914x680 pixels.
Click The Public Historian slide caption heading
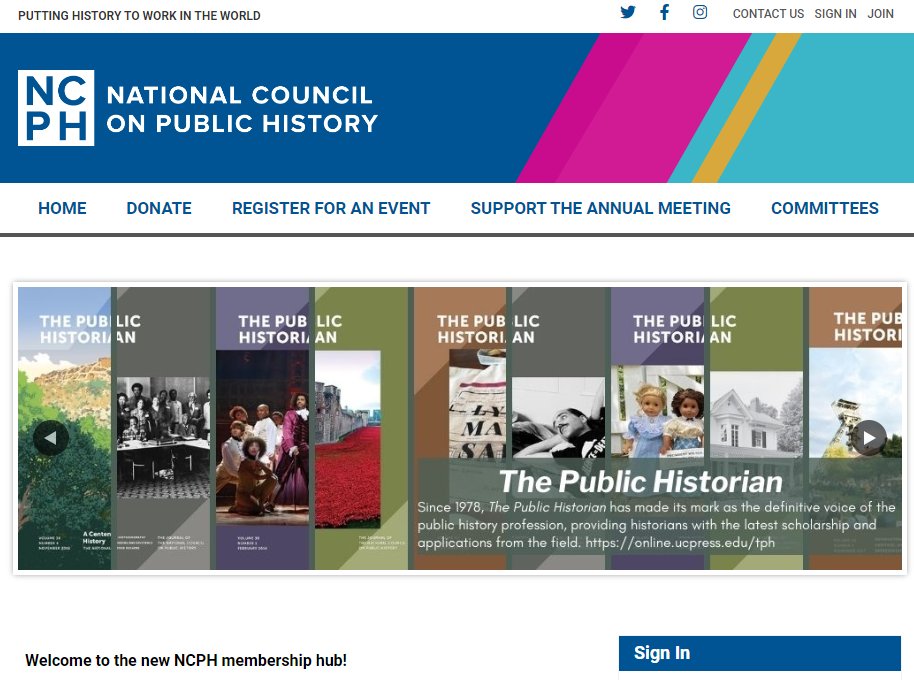coord(641,481)
